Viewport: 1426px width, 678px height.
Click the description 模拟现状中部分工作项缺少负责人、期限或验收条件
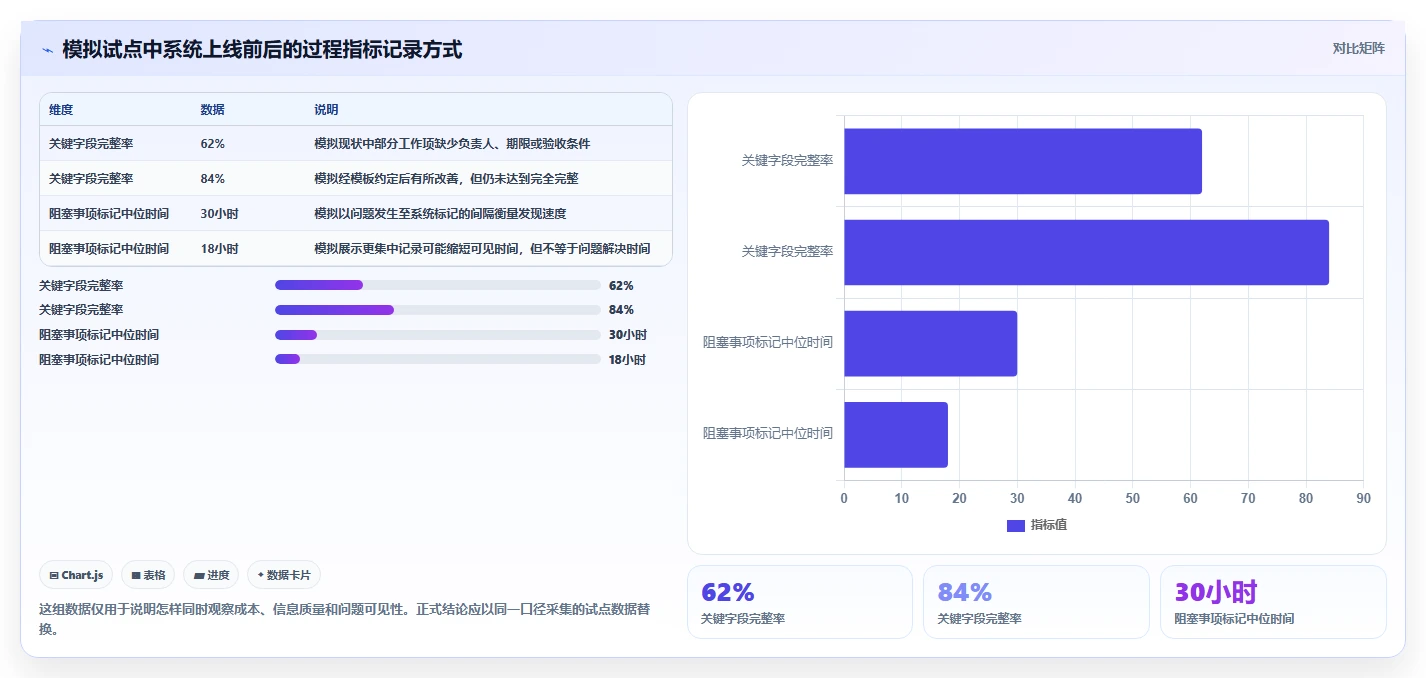click(x=452, y=144)
